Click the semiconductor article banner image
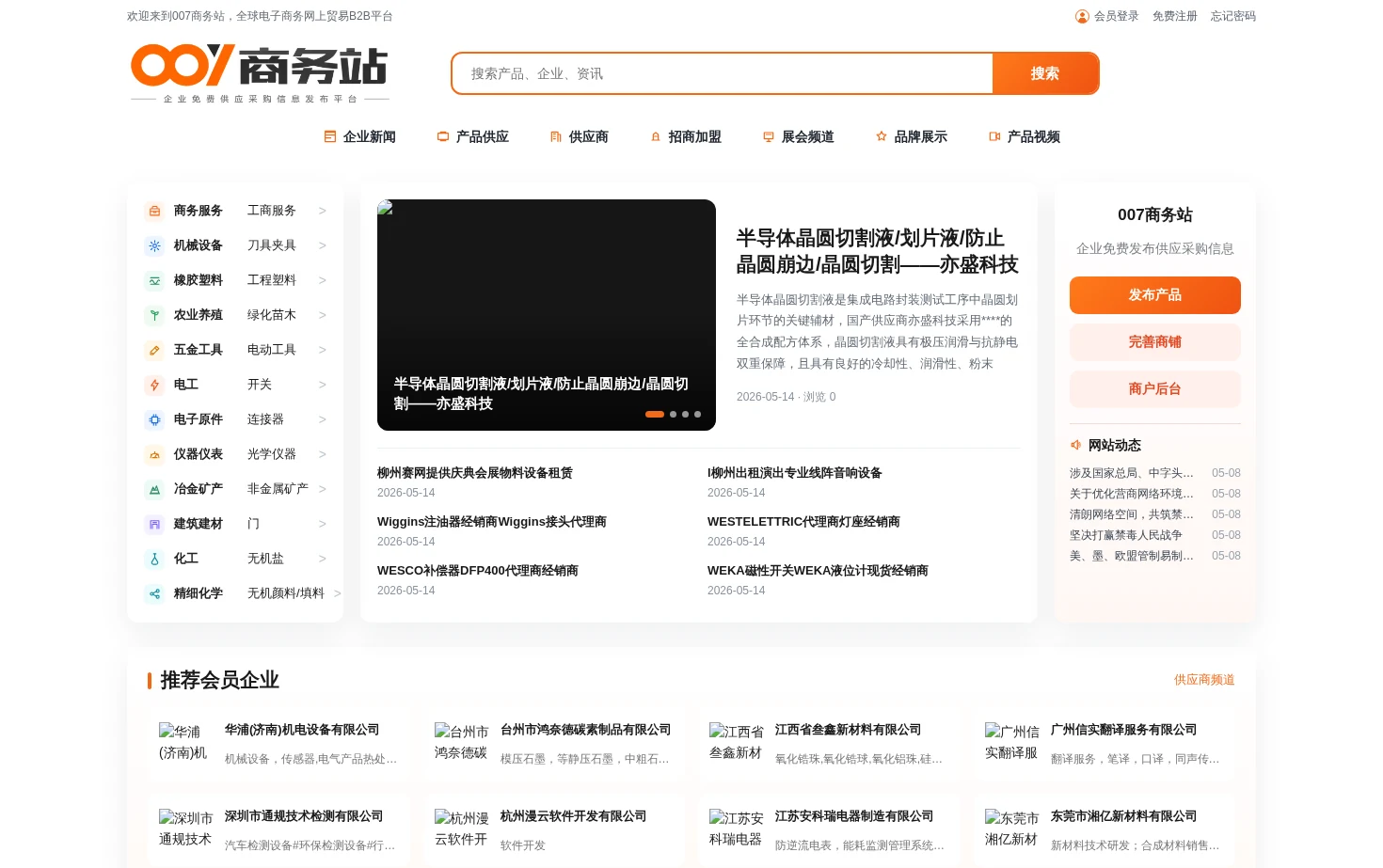 point(547,315)
